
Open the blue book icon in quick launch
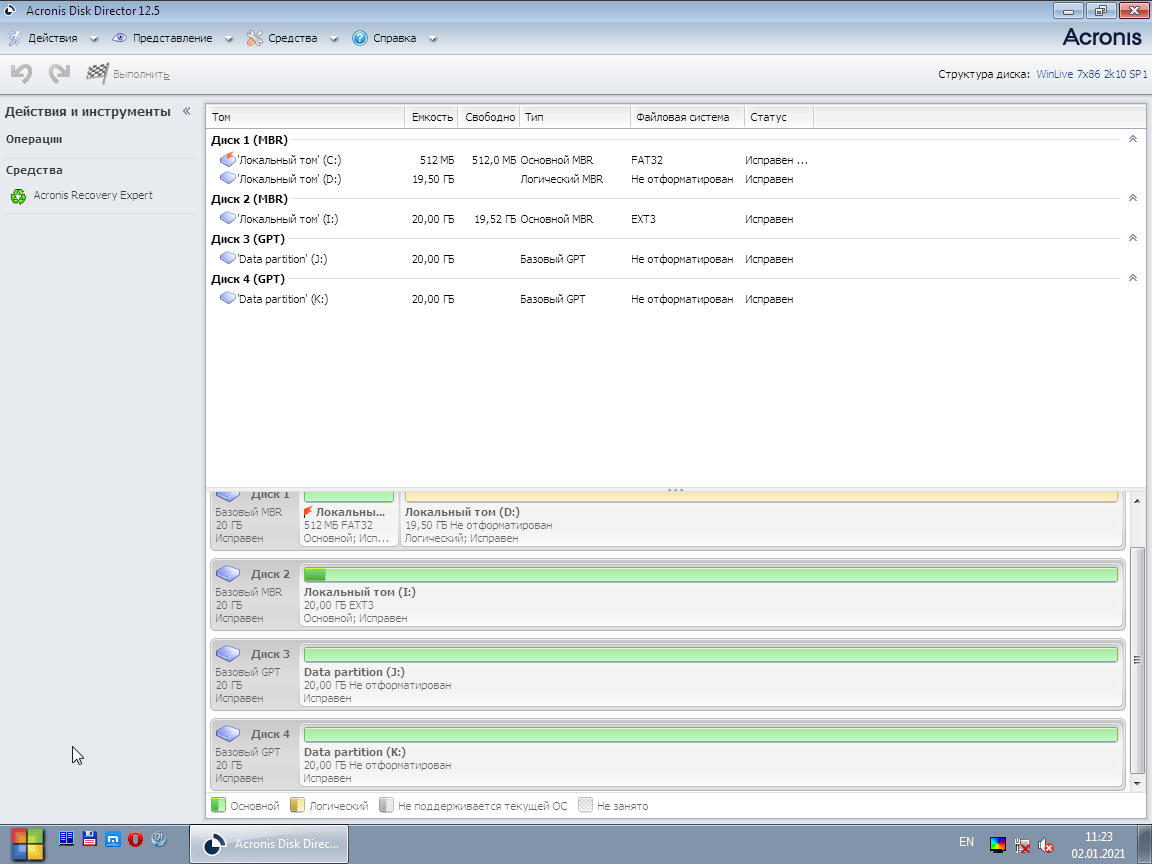pyautogui.click(x=66, y=838)
